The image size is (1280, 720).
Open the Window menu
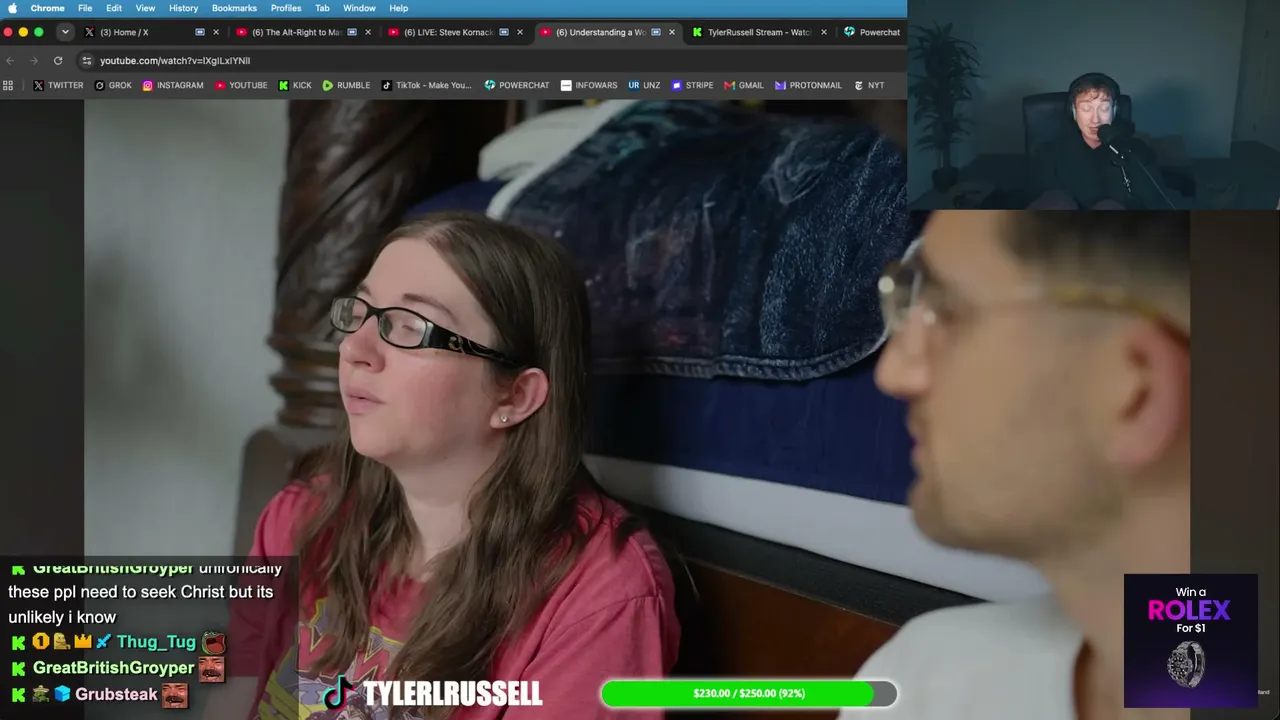pos(359,8)
